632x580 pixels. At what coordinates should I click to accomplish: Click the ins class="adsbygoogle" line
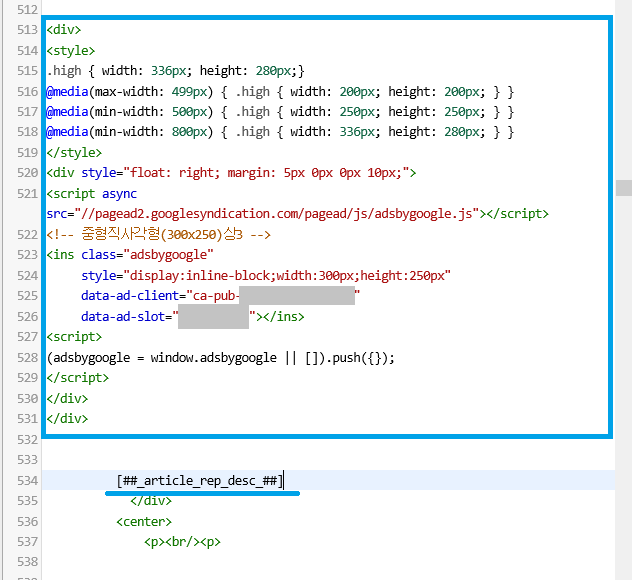[130, 255]
